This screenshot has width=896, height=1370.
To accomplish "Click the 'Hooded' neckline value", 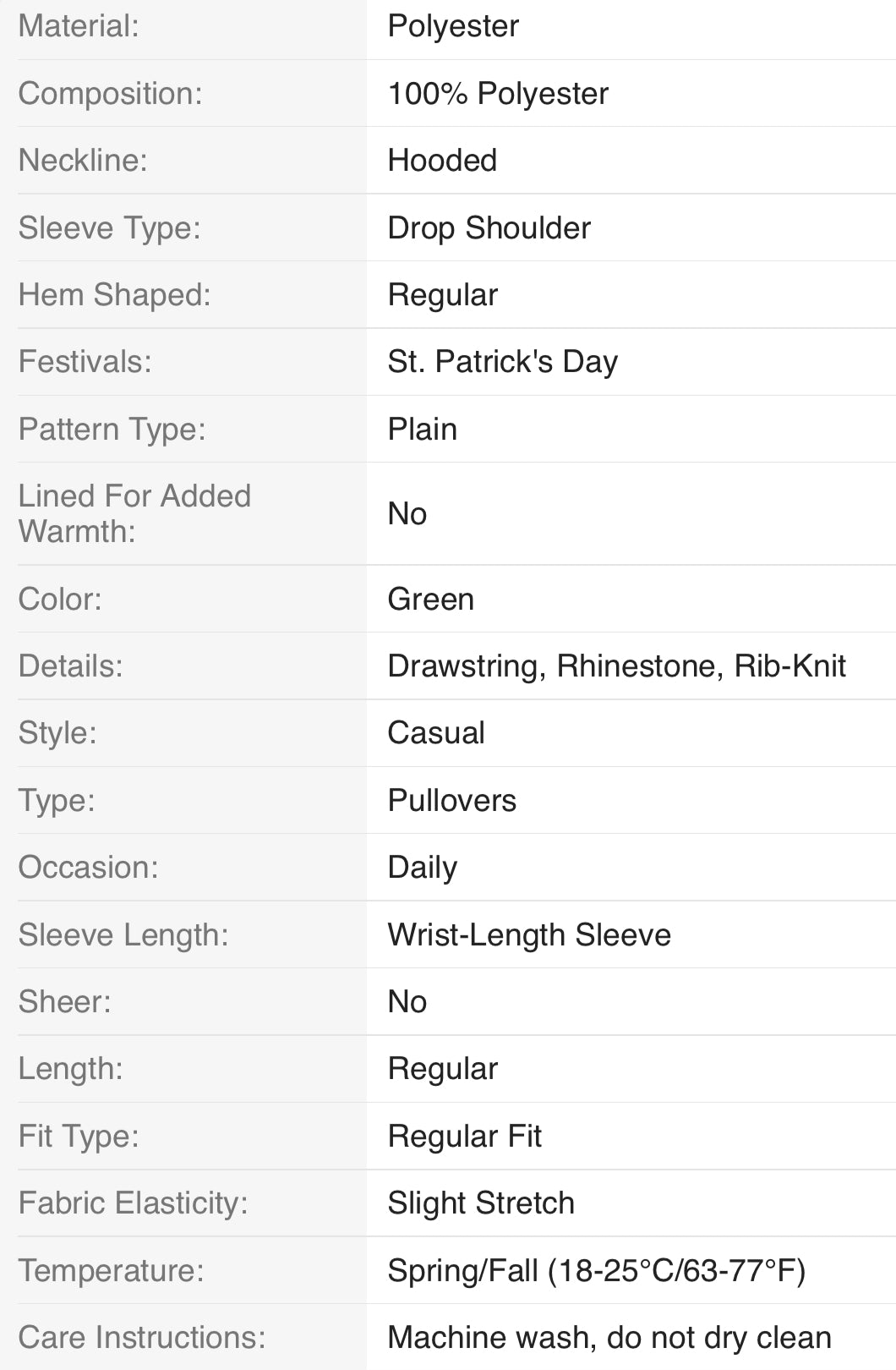I will [x=442, y=160].
